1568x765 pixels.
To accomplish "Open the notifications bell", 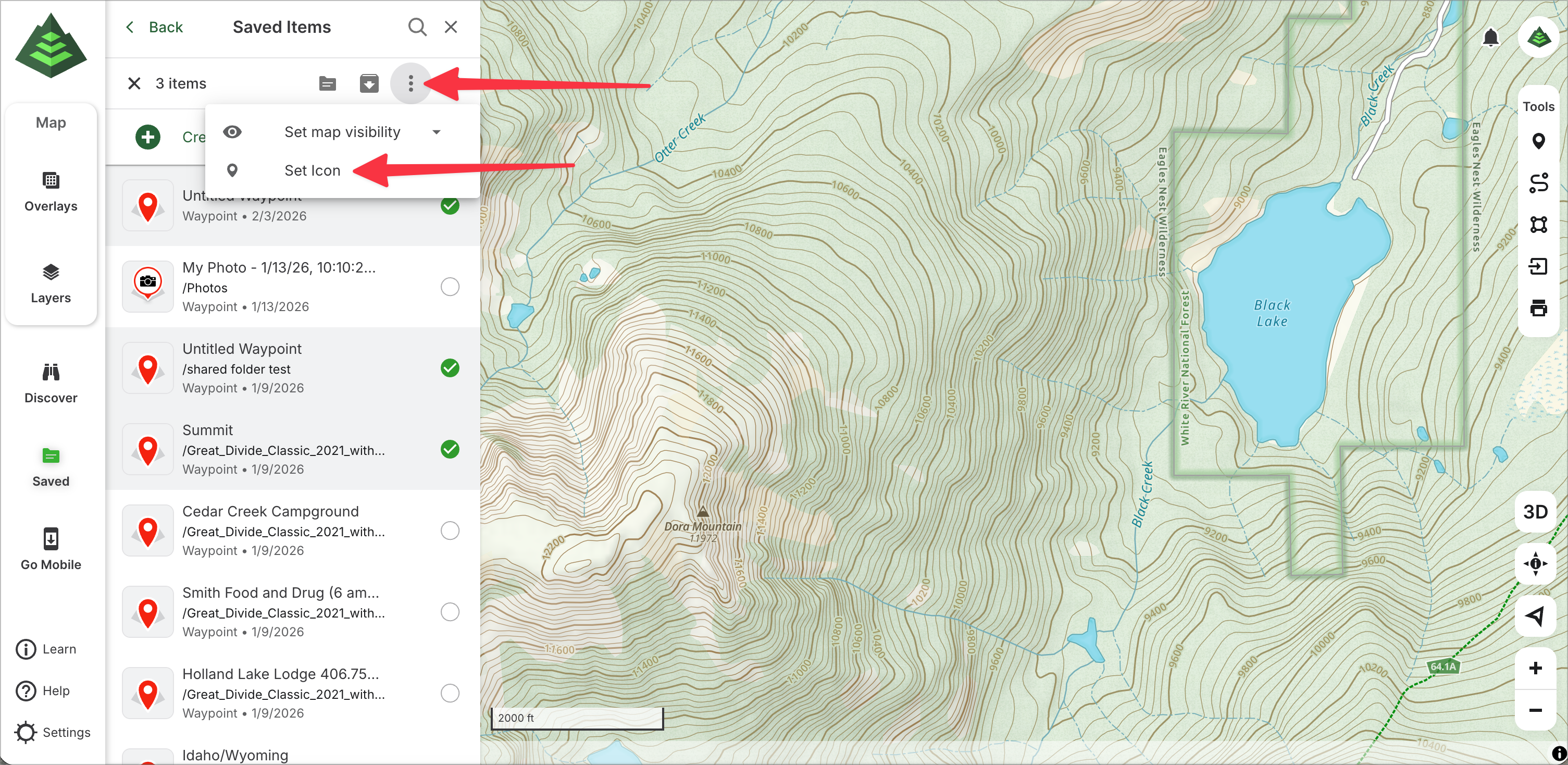I will [x=1490, y=38].
